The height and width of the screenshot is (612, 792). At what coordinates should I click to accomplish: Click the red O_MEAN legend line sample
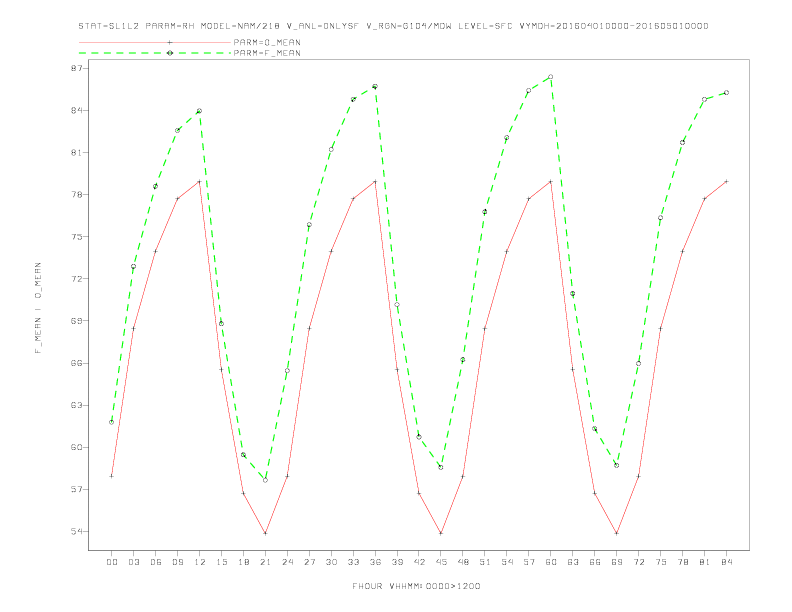(x=155, y=42)
